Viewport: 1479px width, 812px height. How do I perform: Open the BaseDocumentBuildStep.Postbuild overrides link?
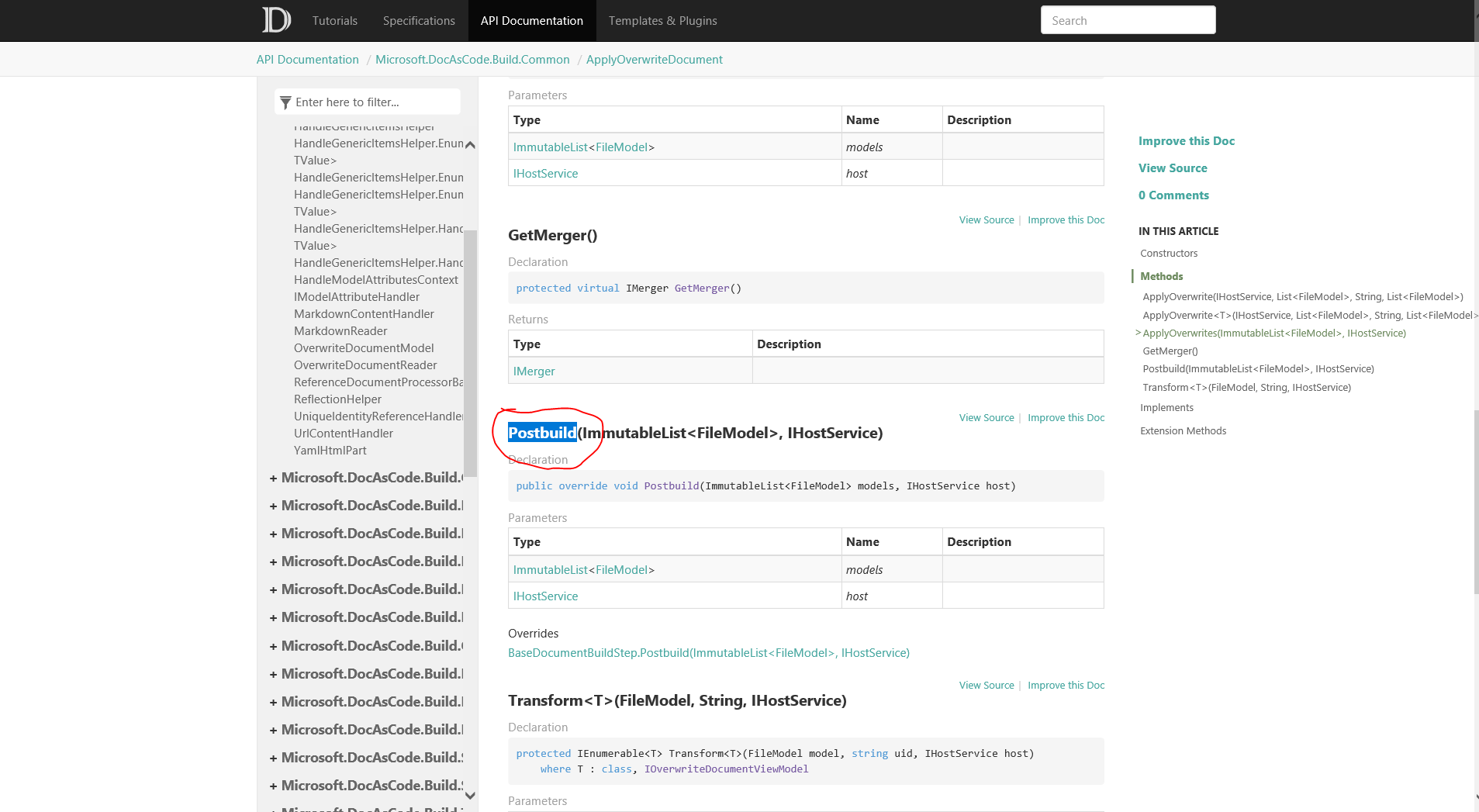(709, 652)
